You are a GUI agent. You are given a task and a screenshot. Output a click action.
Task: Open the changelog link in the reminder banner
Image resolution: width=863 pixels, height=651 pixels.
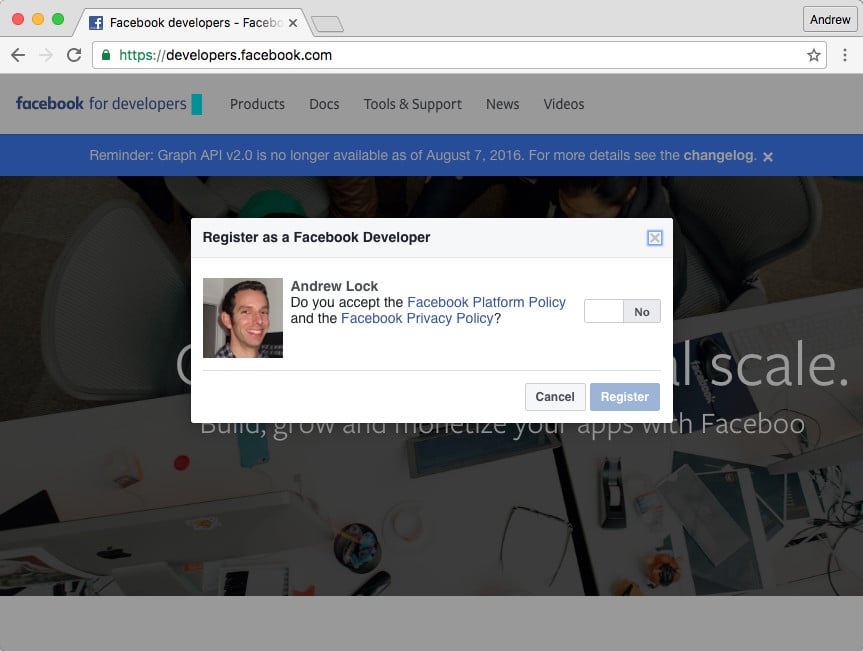coord(720,155)
